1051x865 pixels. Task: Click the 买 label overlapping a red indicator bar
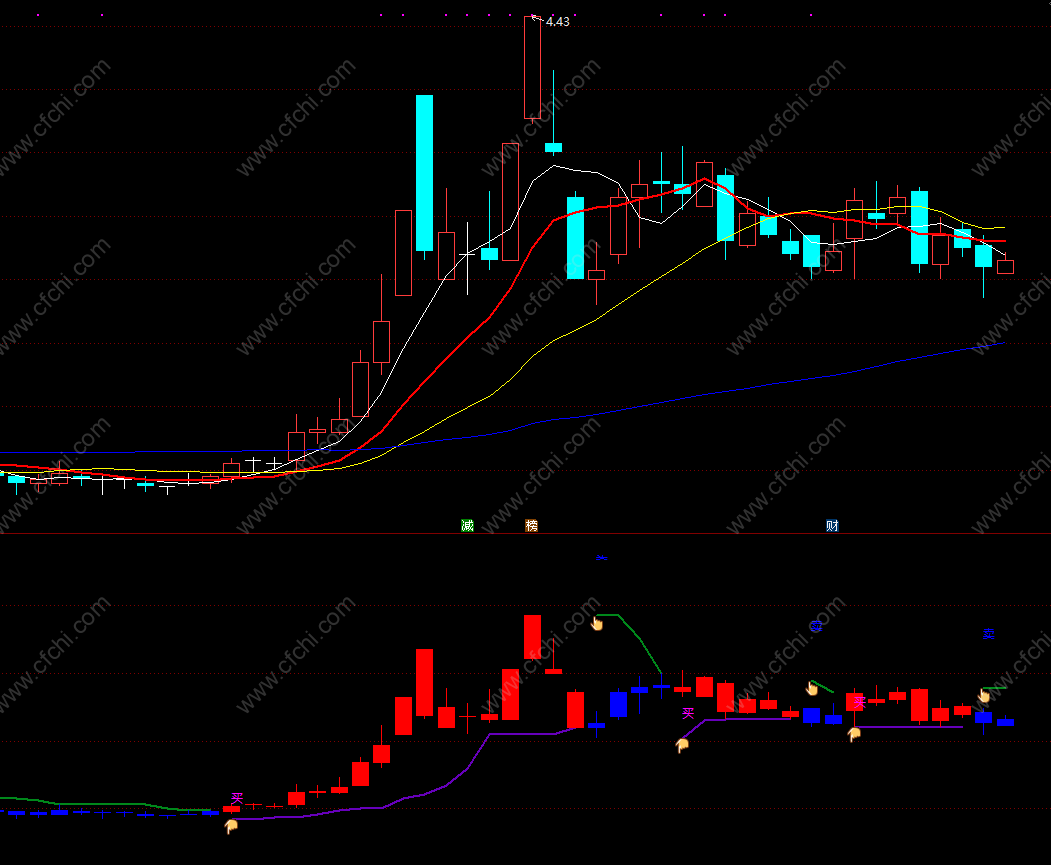point(860,702)
